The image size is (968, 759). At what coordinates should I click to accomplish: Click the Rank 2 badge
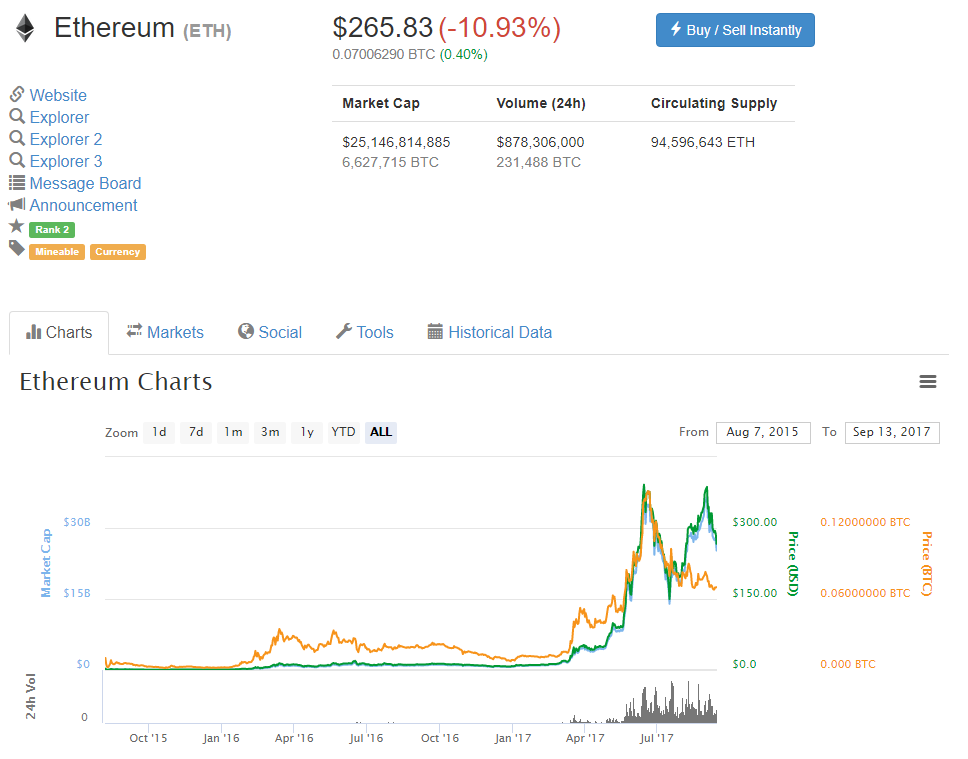click(51, 229)
